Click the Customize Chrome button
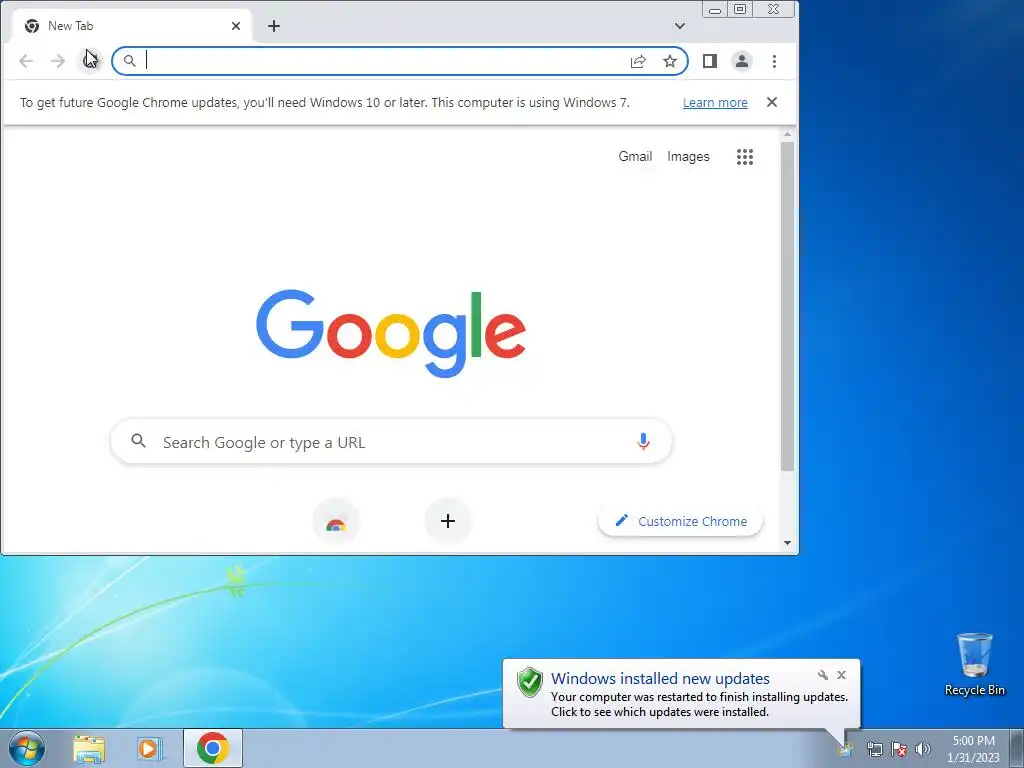The width and height of the screenshot is (1024, 768). pos(680,521)
